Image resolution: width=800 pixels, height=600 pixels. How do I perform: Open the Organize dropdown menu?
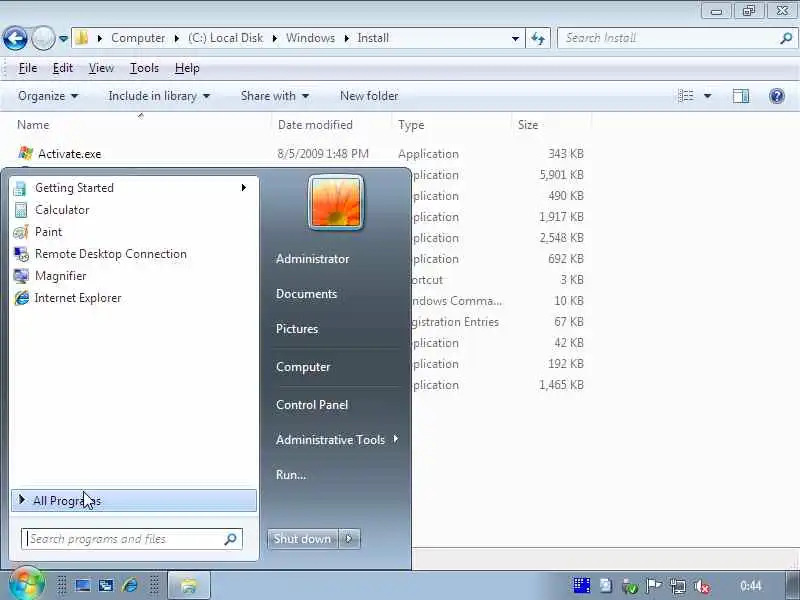[48, 96]
